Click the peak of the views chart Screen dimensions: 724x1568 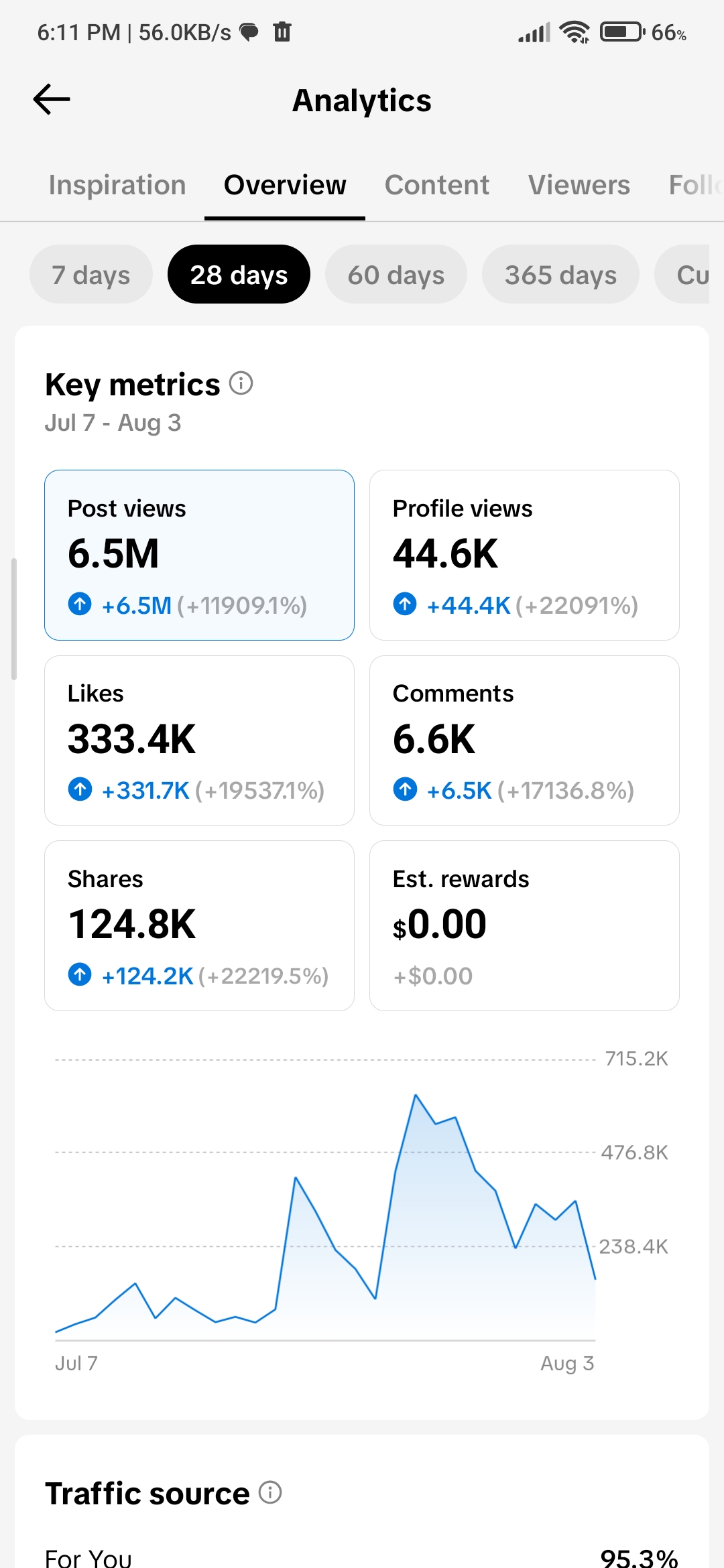point(416,1095)
